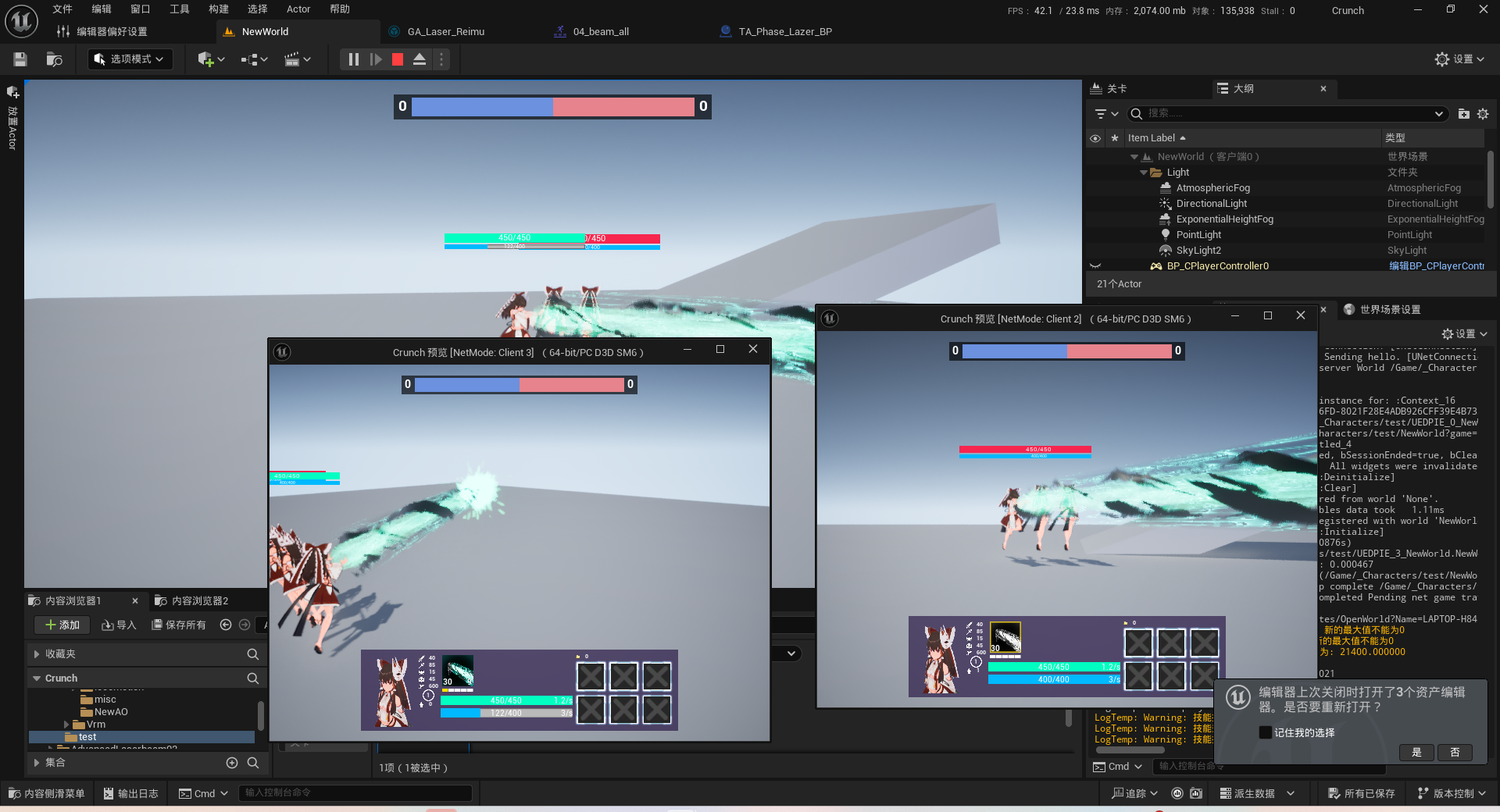Viewport: 1500px width, 812px height.
Task: Pause the play-in-editor simulation
Action: (353, 59)
